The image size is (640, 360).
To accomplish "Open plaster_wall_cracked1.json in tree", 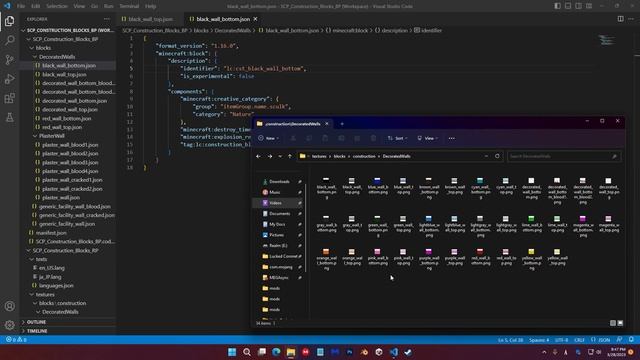I will 72,180.
